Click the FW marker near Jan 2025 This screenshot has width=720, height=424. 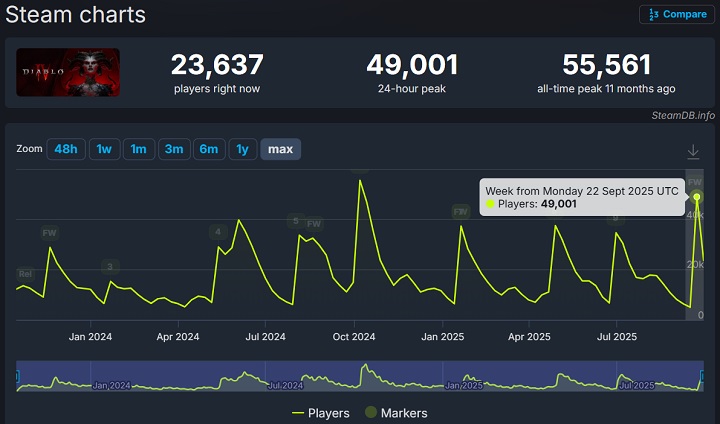tap(461, 212)
